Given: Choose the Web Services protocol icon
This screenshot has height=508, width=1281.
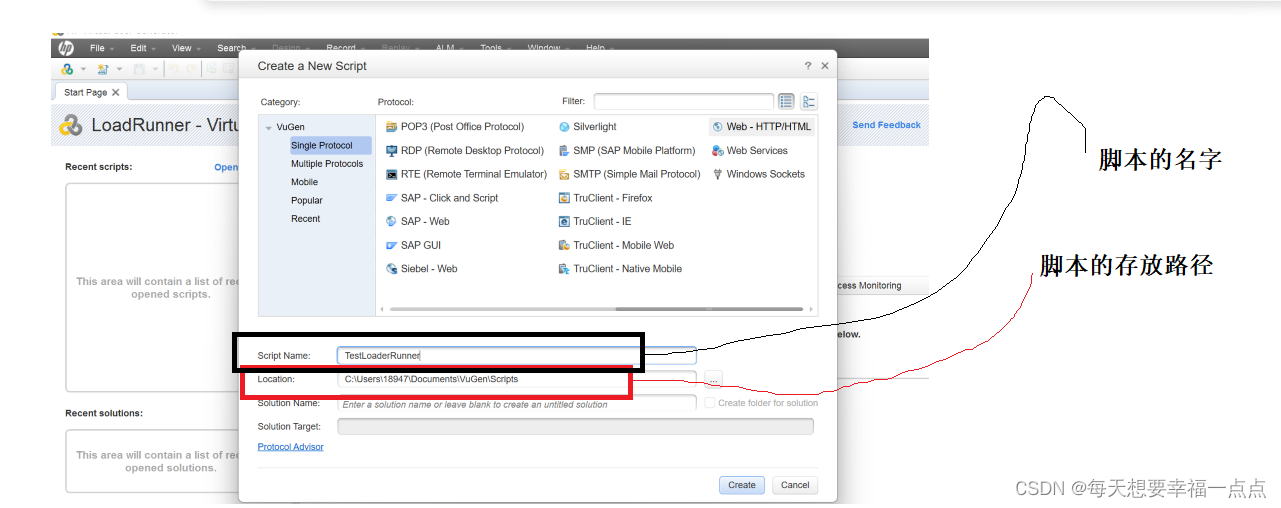Looking at the screenshot, I should tap(718, 151).
